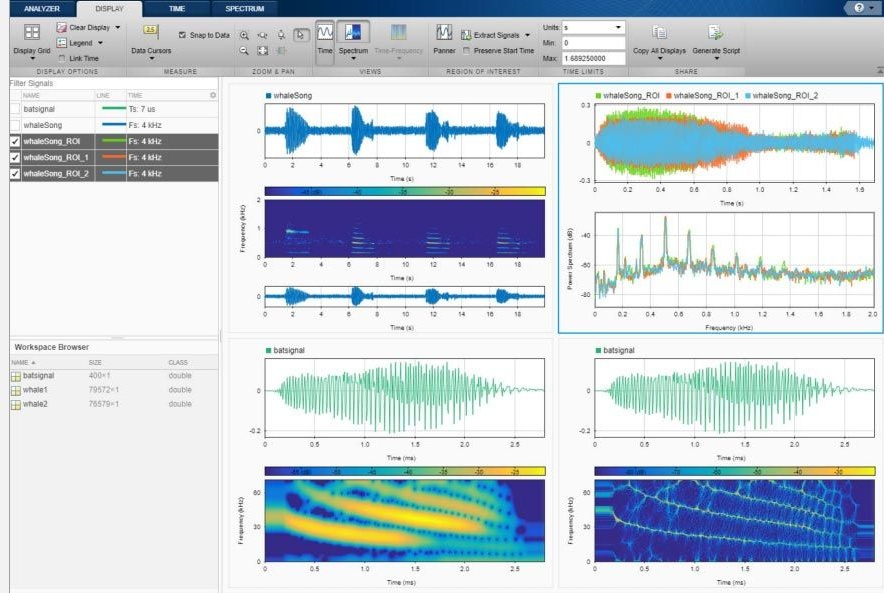Switch to the ANALYZER tab

pyautogui.click(x=42, y=8)
